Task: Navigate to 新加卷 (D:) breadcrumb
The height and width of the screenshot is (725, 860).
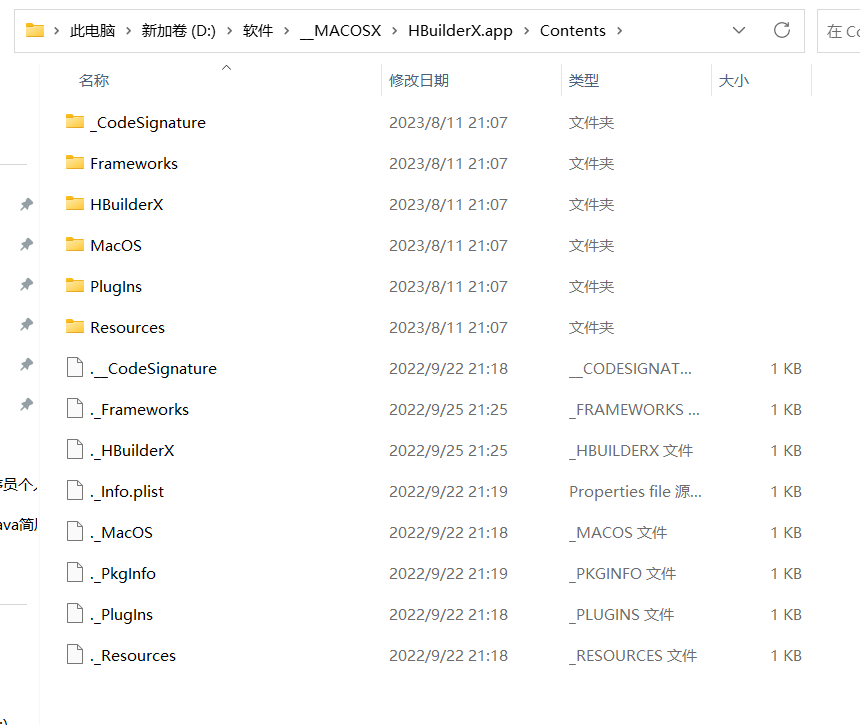Action: tap(179, 31)
